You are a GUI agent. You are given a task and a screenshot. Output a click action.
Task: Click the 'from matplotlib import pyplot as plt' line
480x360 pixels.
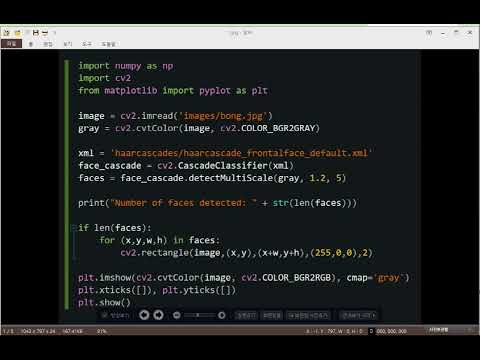(173, 91)
